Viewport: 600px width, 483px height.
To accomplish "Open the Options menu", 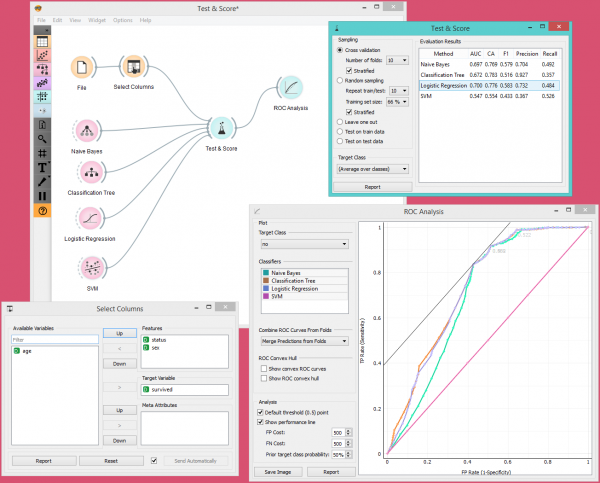I will (123, 20).
